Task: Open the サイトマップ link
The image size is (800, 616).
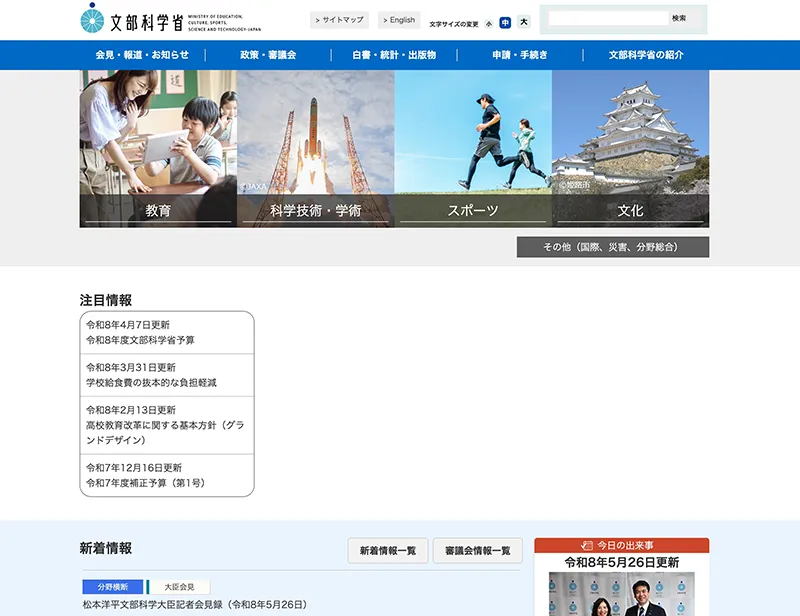Action: pos(339,20)
